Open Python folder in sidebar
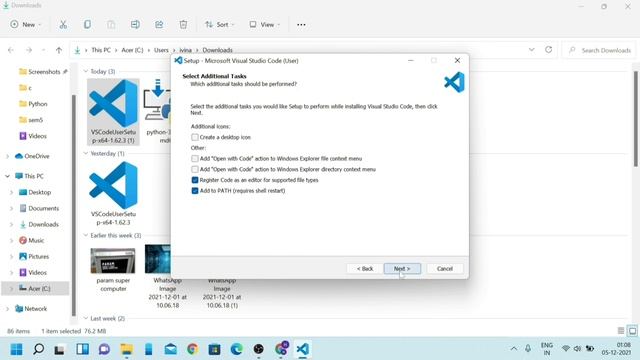 coord(33,104)
